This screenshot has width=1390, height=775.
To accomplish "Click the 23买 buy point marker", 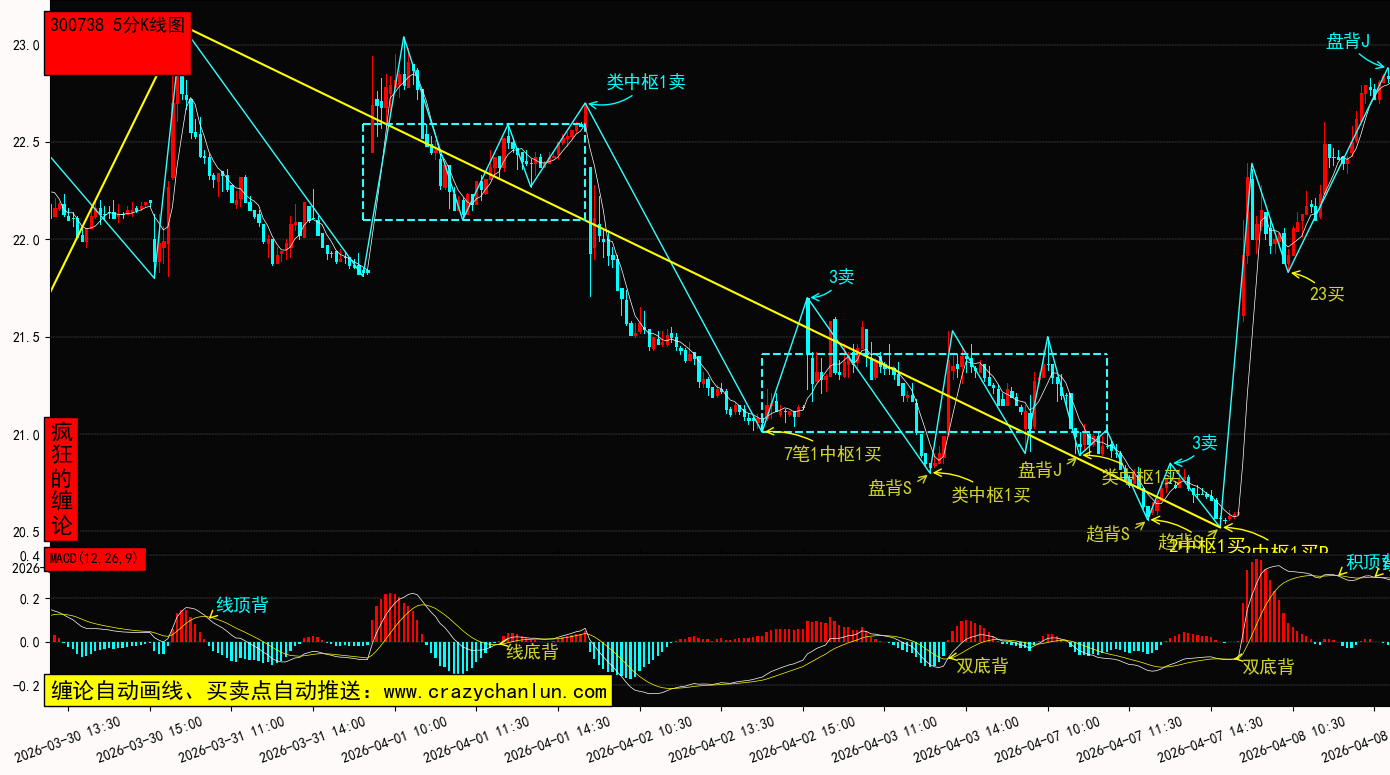I will [x=1327, y=294].
